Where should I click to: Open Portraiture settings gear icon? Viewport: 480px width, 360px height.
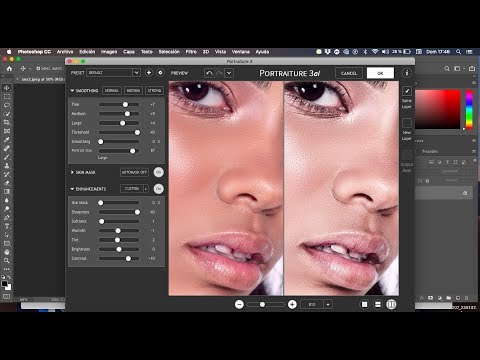coord(160,73)
